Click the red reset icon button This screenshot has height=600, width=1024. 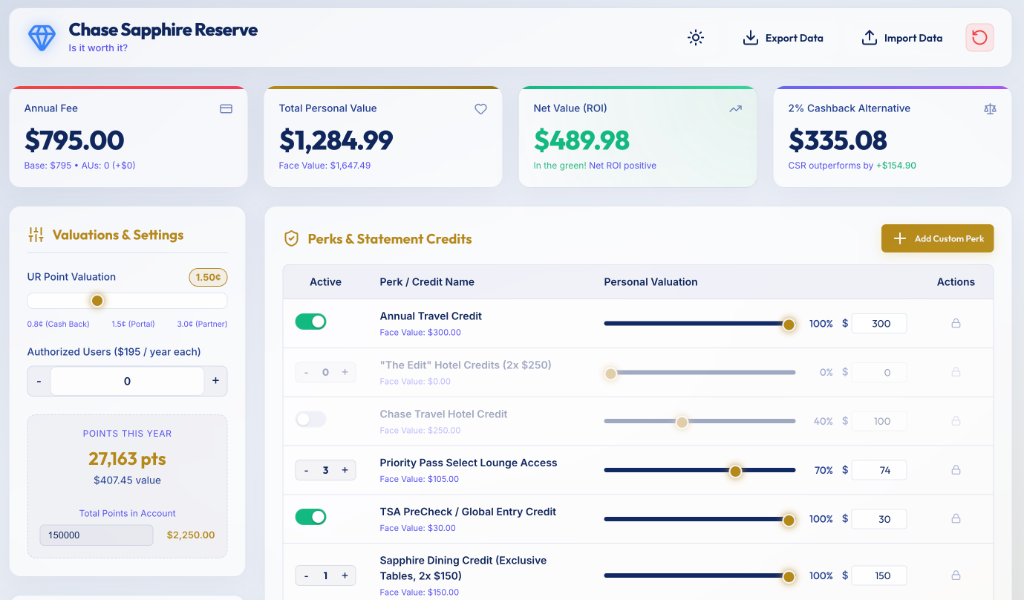click(x=979, y=37)
